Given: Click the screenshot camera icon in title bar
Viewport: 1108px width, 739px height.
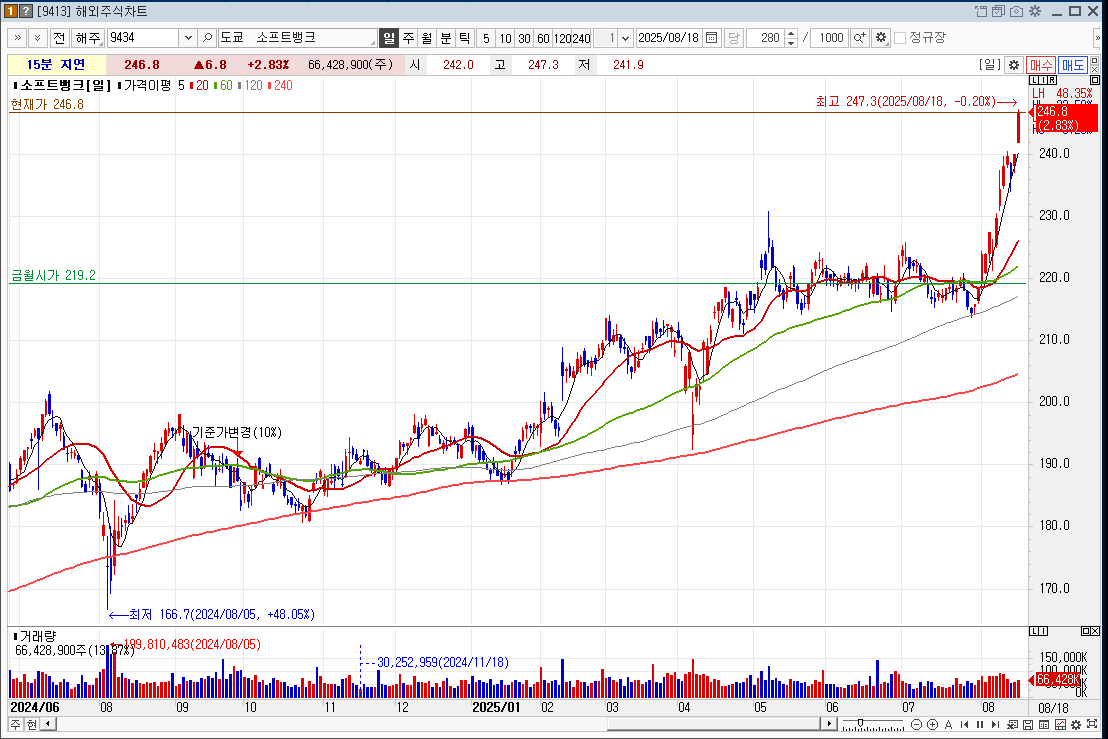Looking at the screenshot, I should (1016, 11).
